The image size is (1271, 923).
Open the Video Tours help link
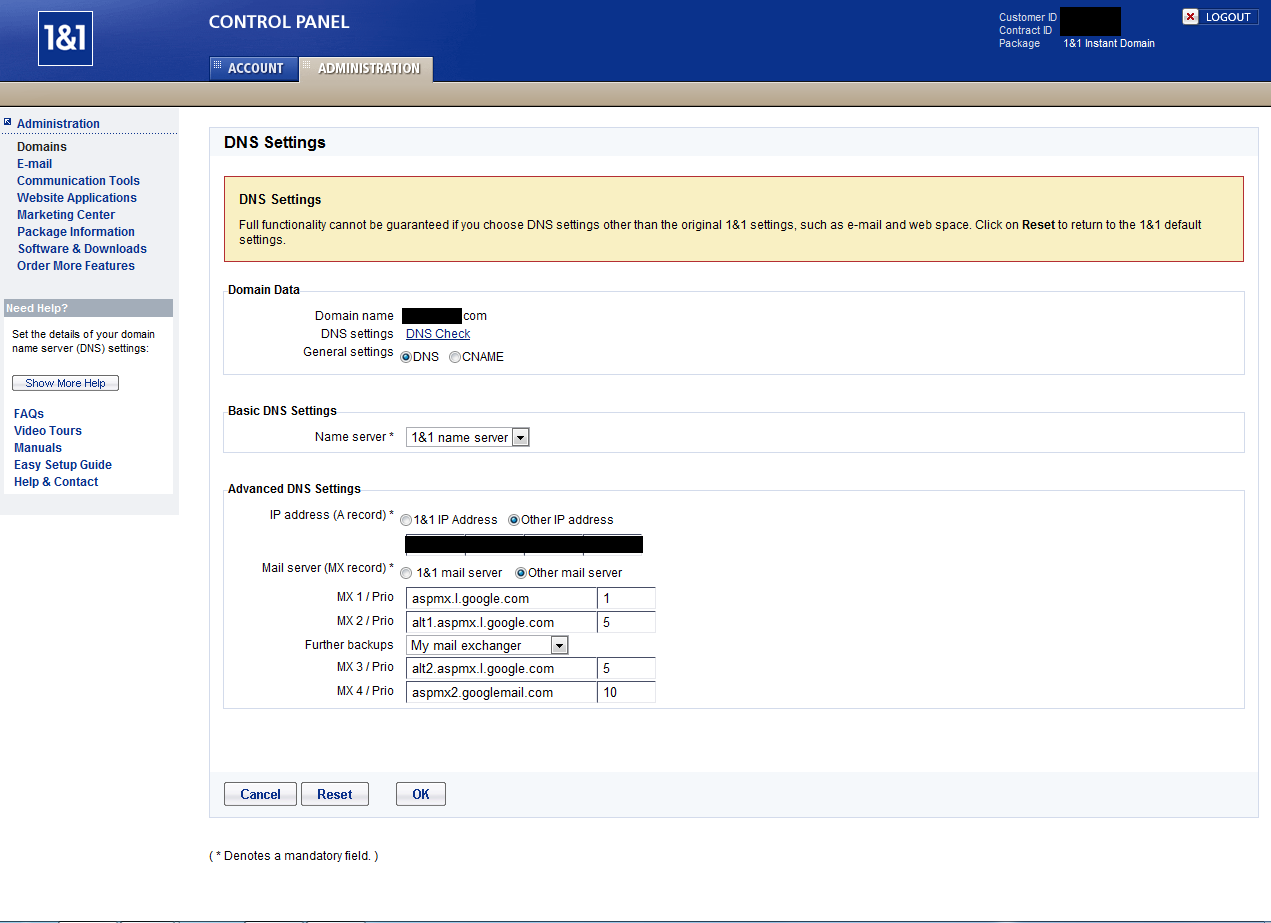(48, 431)
